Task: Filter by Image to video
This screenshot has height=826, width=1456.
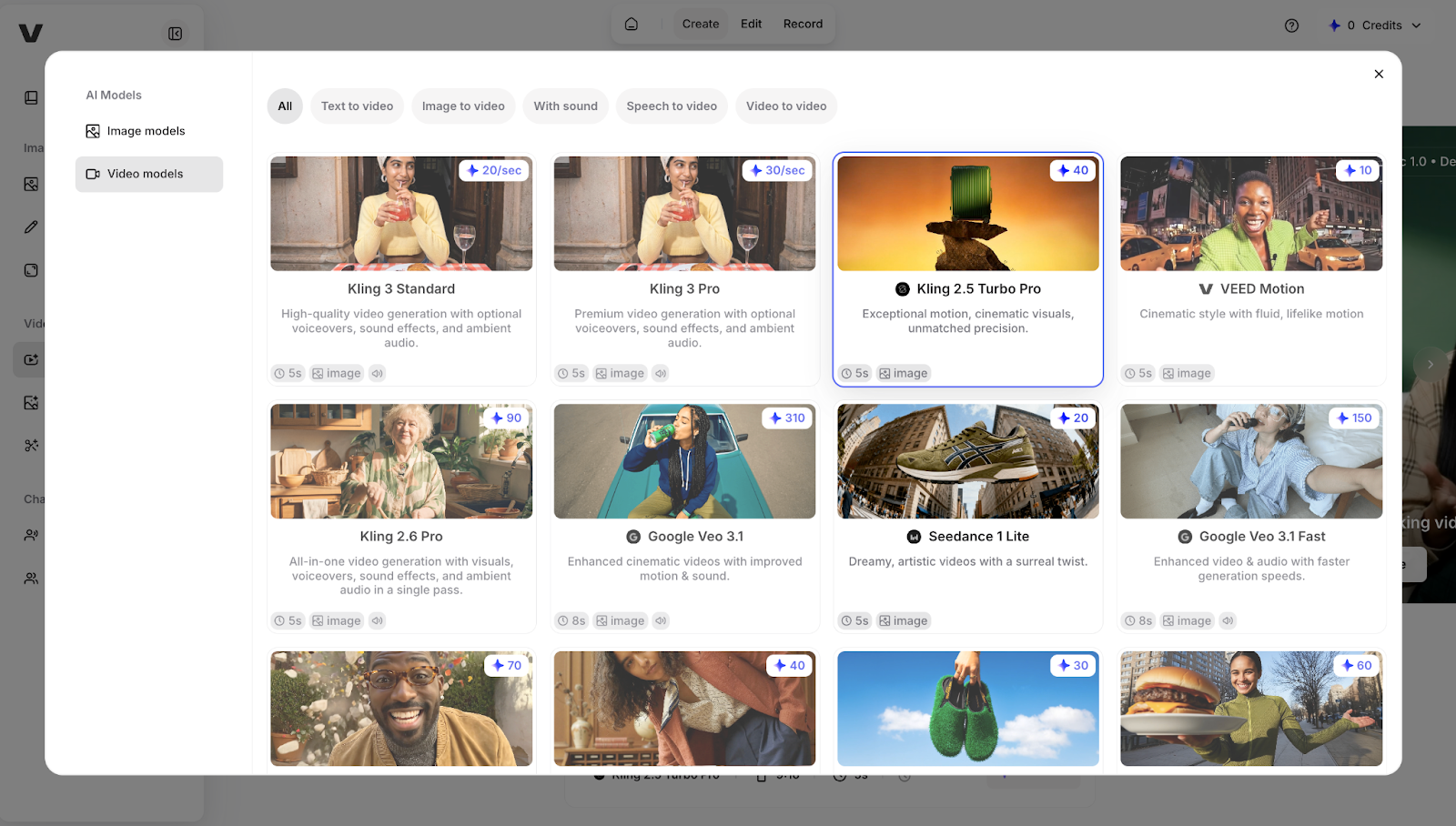Action: tap(463, 106)
